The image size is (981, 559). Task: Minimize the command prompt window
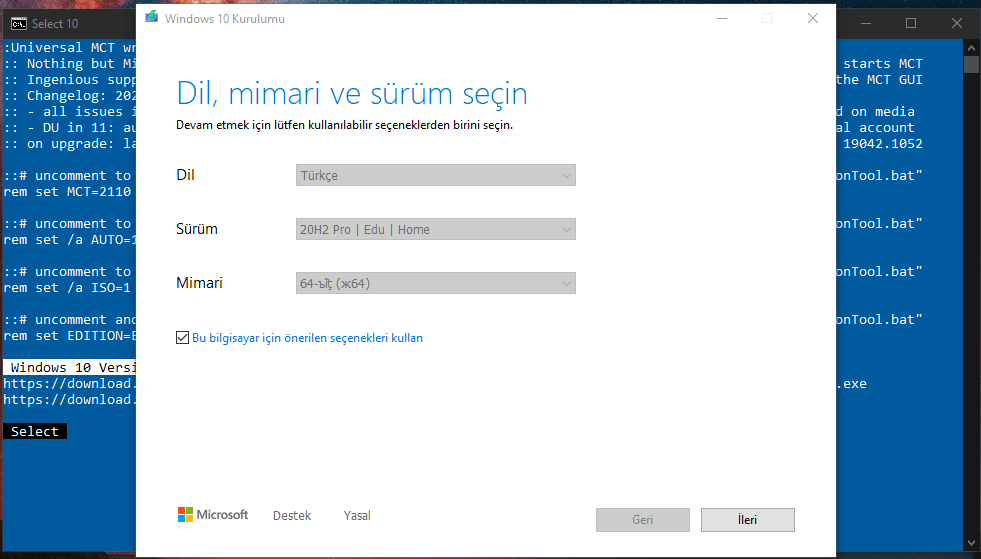pyautogui.click(x=866, y=24)
